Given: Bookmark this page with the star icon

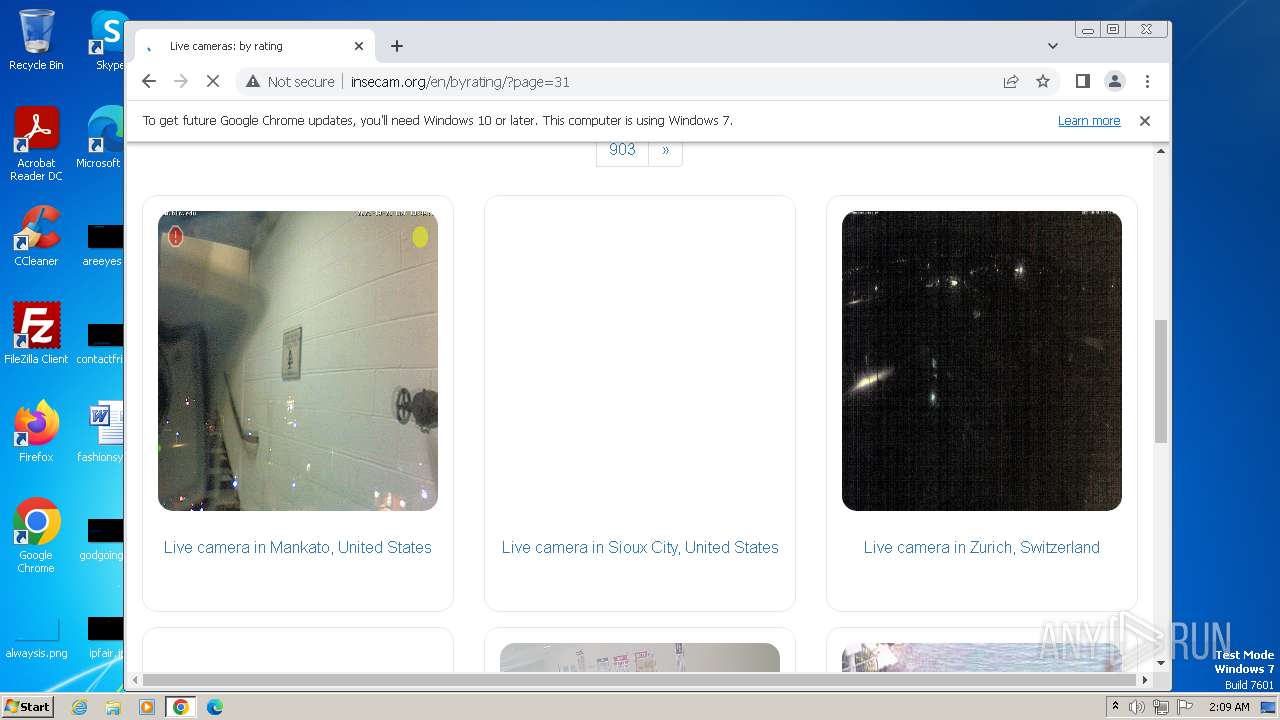Looking at the screenshot, I should pyautogui.click(x=1043, y=81).
